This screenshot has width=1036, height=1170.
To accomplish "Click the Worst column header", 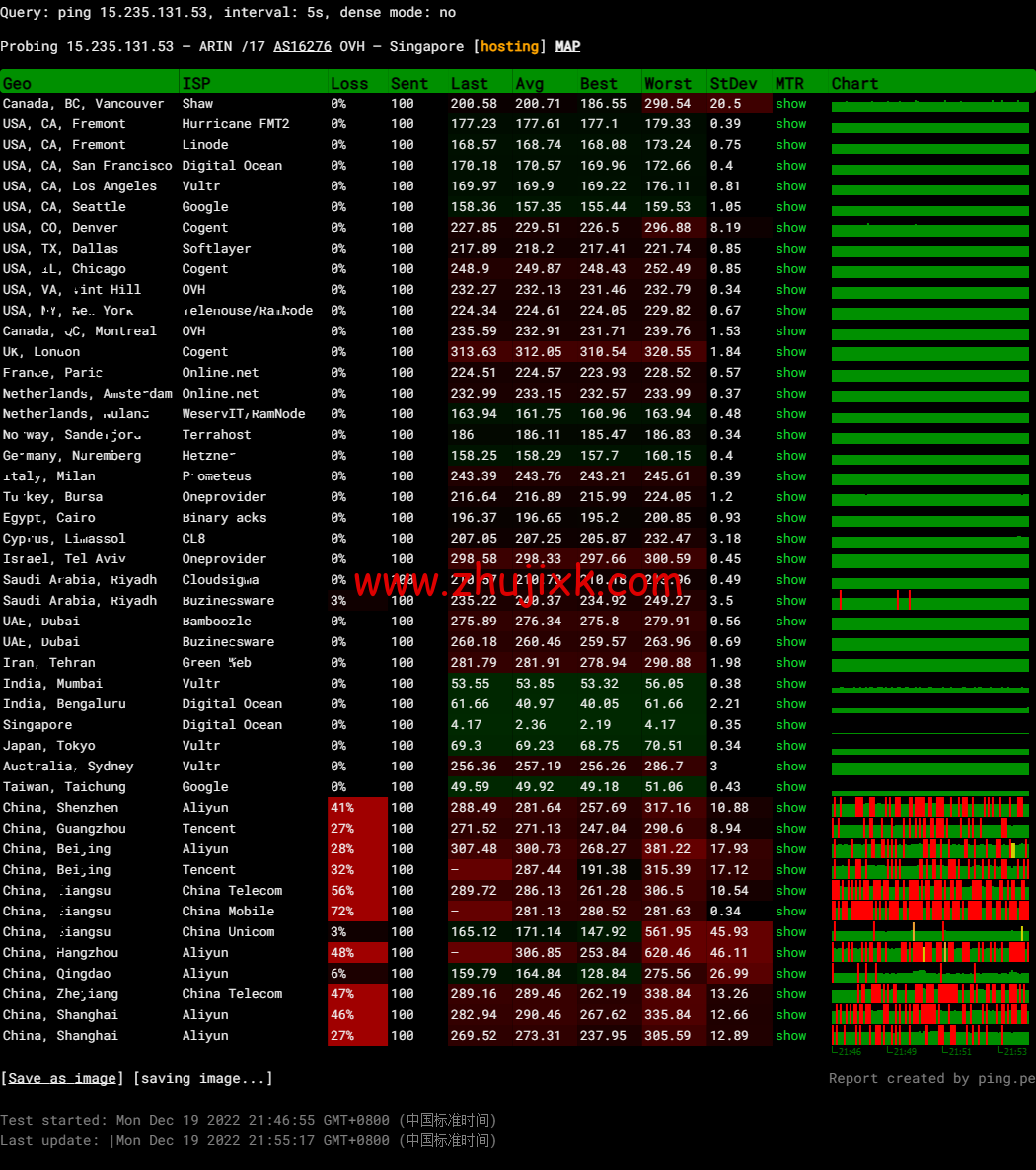I will pyautogui.click(x=667, y=84).
